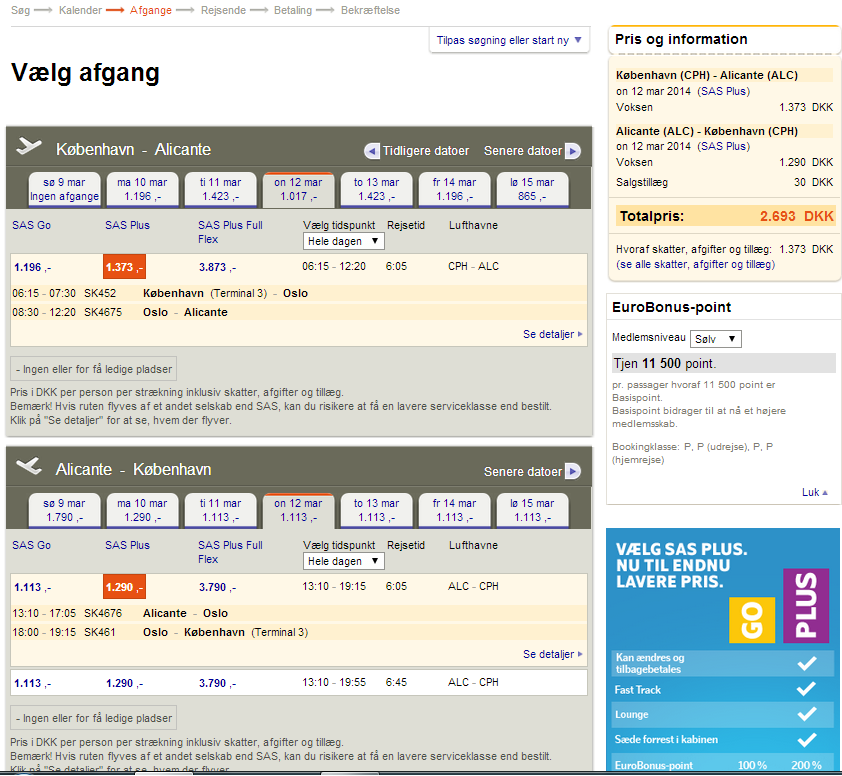Open return Vælg tidspunkt Hele dagen dropdown

[x=343, y=561]
